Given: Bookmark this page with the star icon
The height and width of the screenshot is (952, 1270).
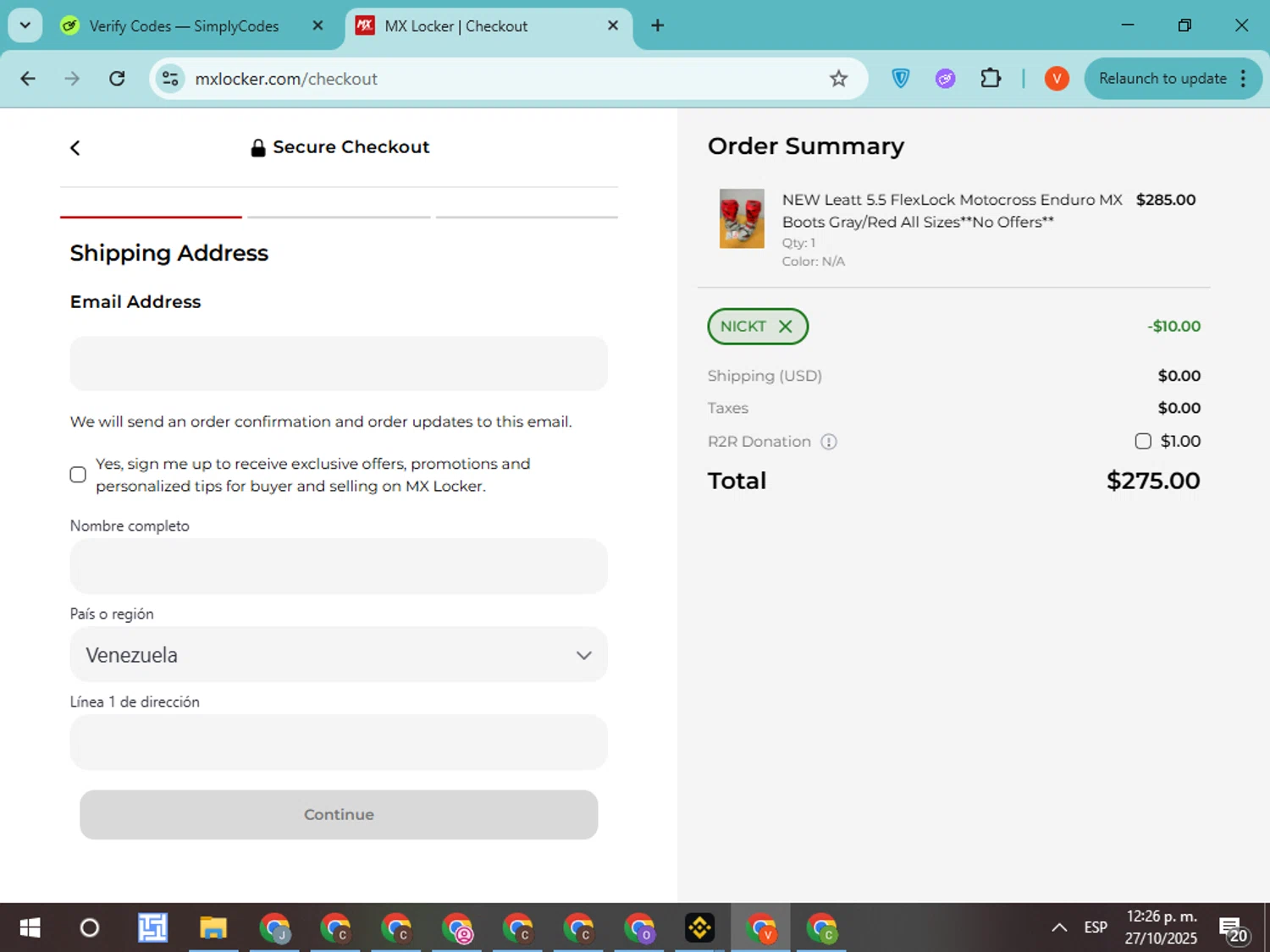Looking at the screenshot, I should (x=838, y=79).
